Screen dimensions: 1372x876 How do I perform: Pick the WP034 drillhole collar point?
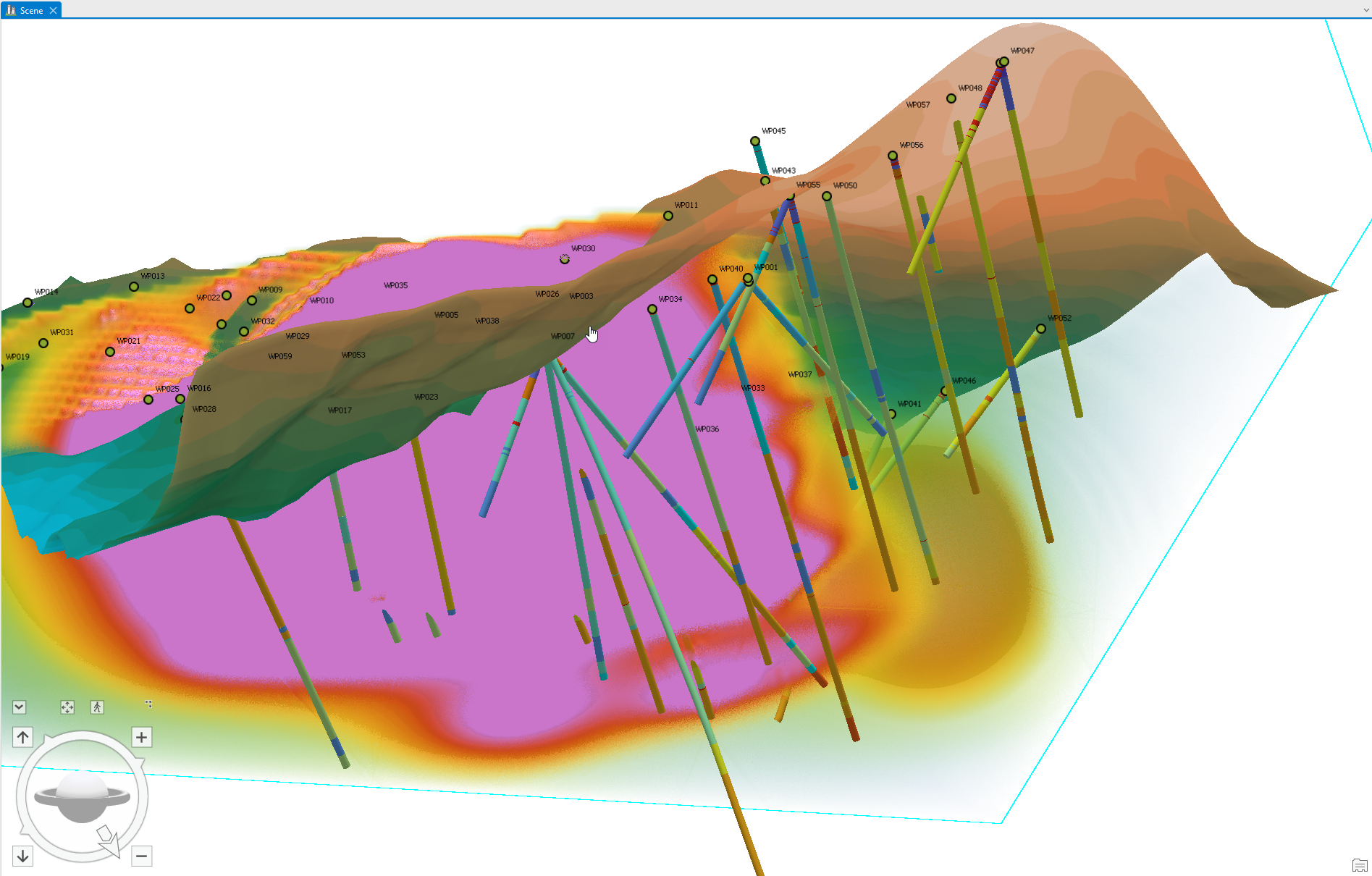(x=652, y=309)
